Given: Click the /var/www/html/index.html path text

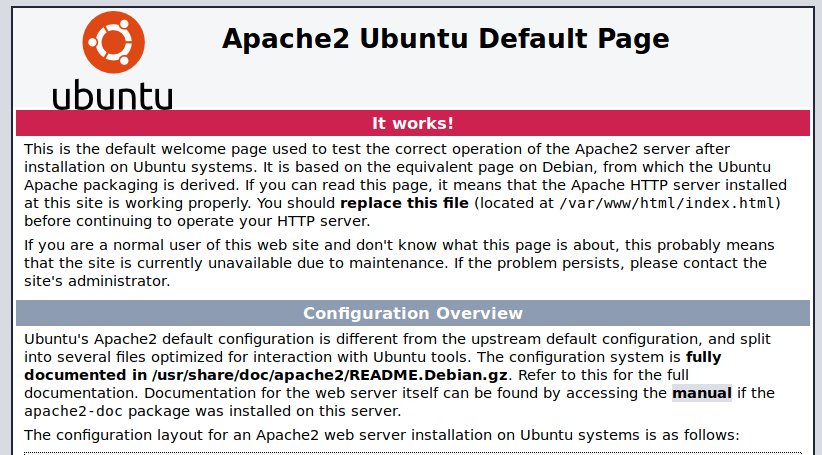Looking at the screenshot, I should pos(667,203).
